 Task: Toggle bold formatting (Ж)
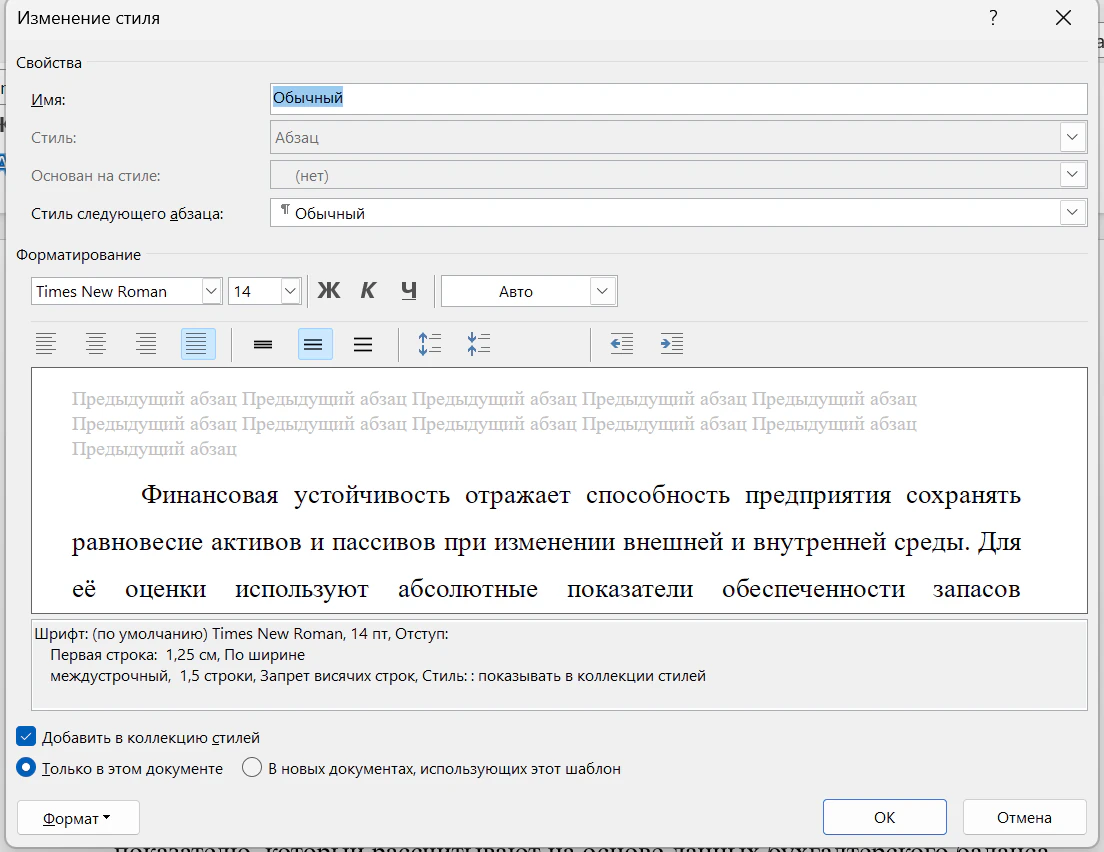328,291
